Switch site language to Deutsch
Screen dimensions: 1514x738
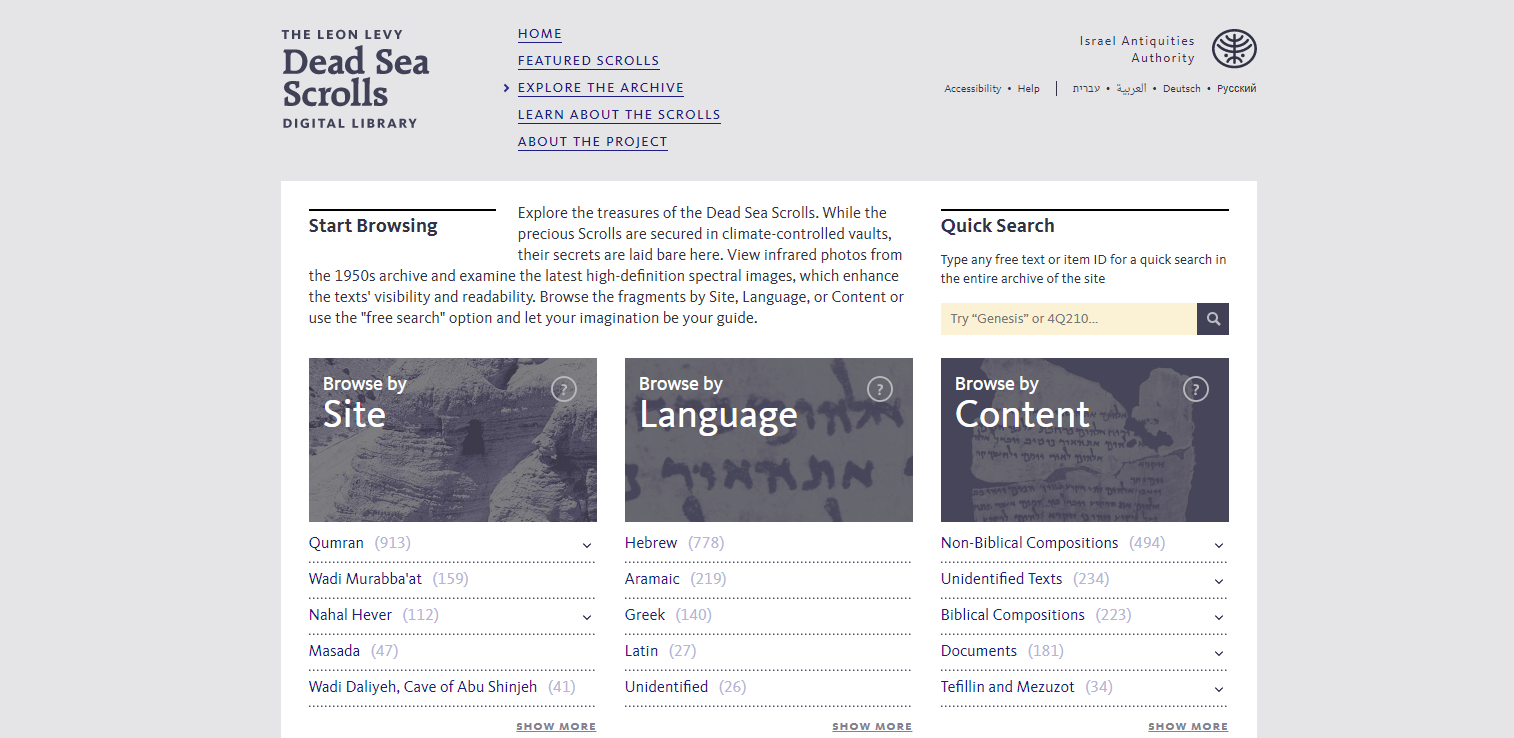click(x=1181, y=89)
